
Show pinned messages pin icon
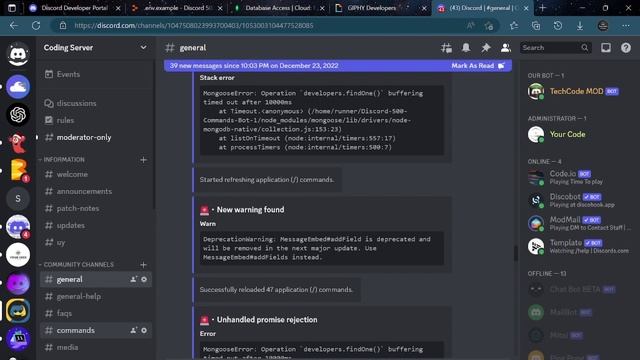[x=486, y=48]
